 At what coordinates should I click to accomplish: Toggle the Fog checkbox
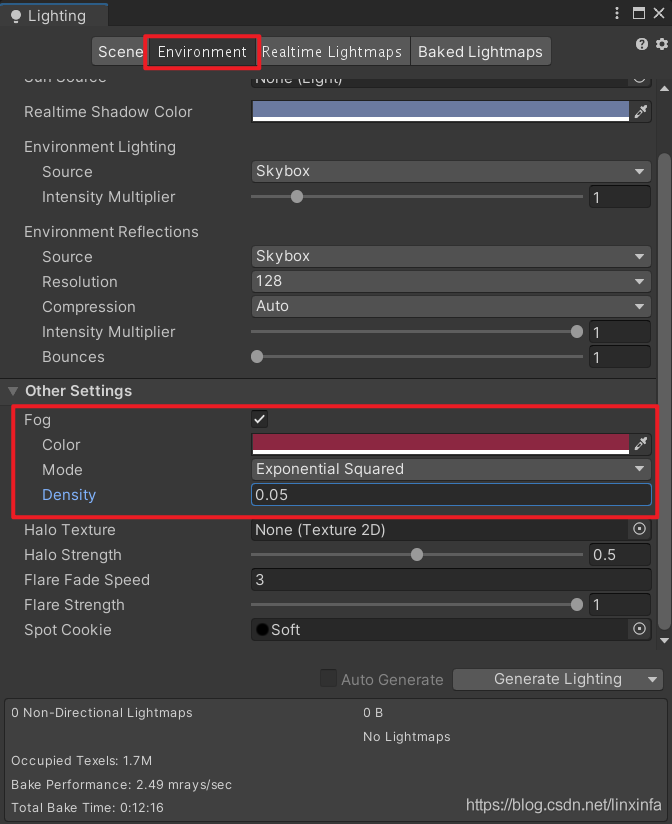(260, 419)
